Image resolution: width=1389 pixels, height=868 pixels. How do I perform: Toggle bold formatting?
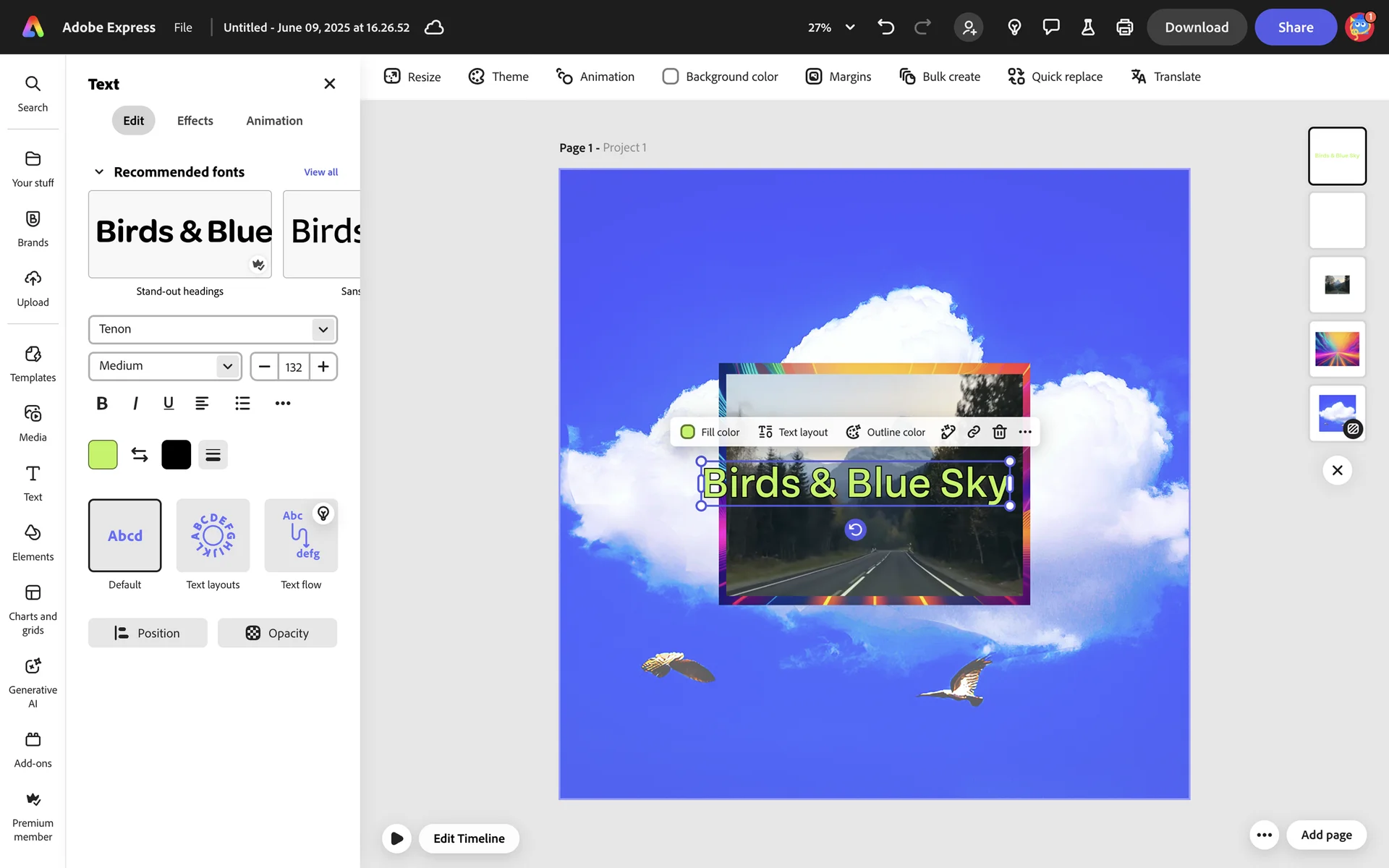102,403
